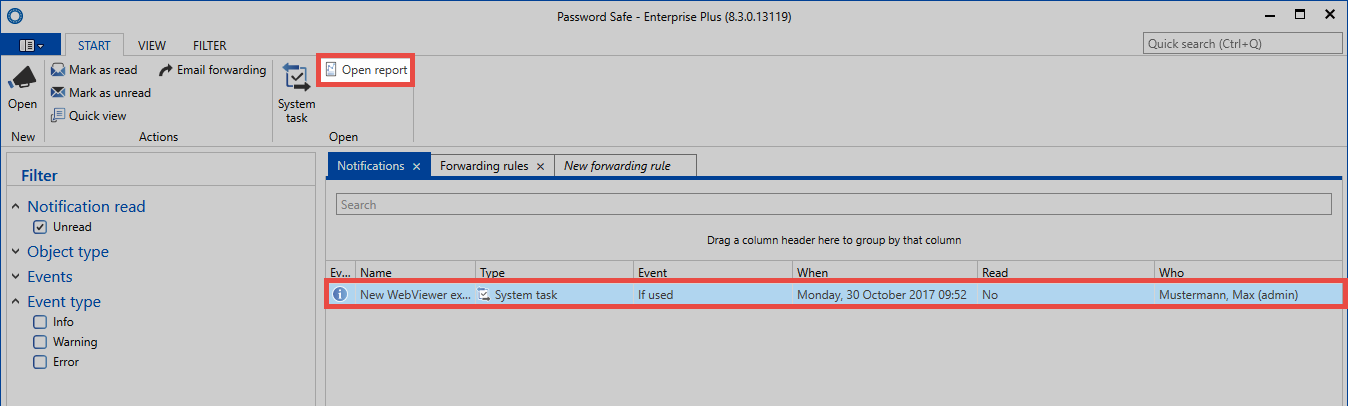Uncheck the Unread filter checkbox
Image resolution: width=1348 pixels, height=406 pixels.
[x=40, y=227]
